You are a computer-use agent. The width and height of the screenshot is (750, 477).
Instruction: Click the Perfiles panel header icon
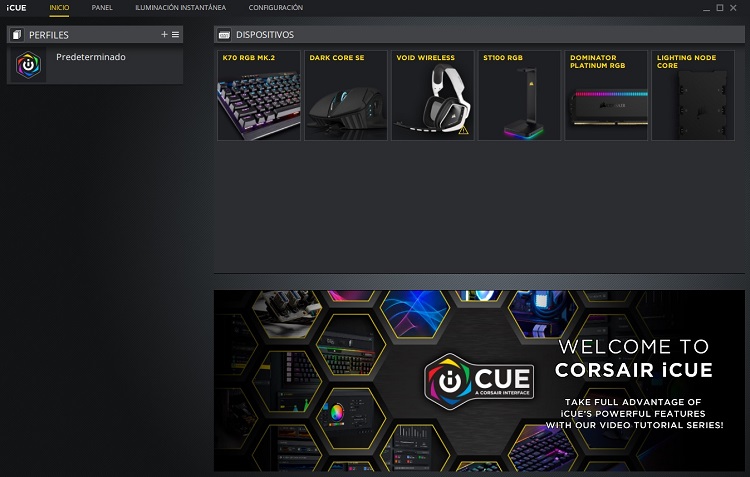point(17,35)
